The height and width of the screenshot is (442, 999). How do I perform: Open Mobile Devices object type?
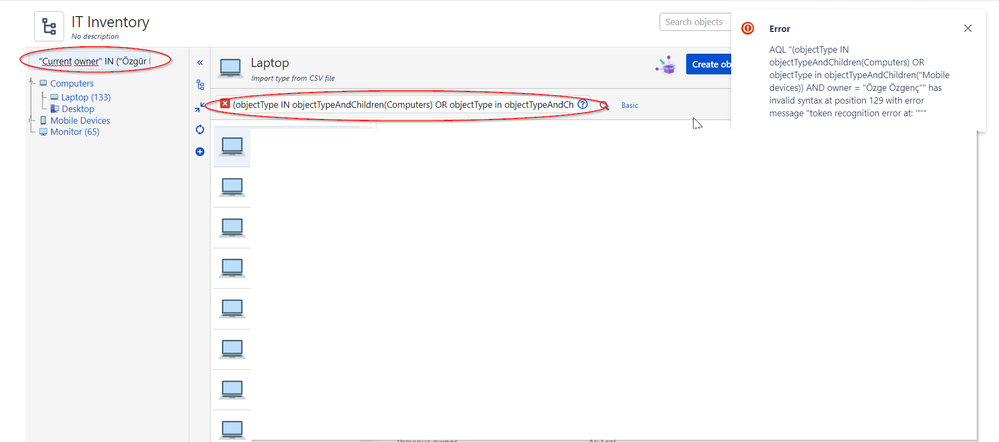click(x=80, y=120)
